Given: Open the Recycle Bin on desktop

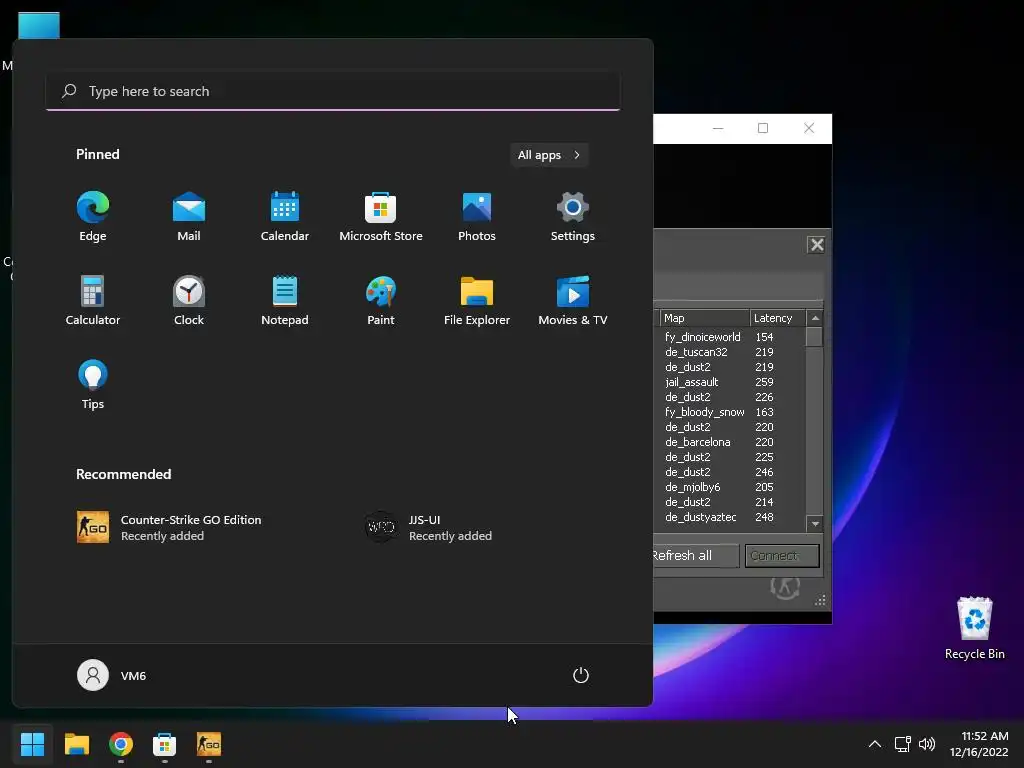Looking at the screenshot, I should click(x=974, y=628).
